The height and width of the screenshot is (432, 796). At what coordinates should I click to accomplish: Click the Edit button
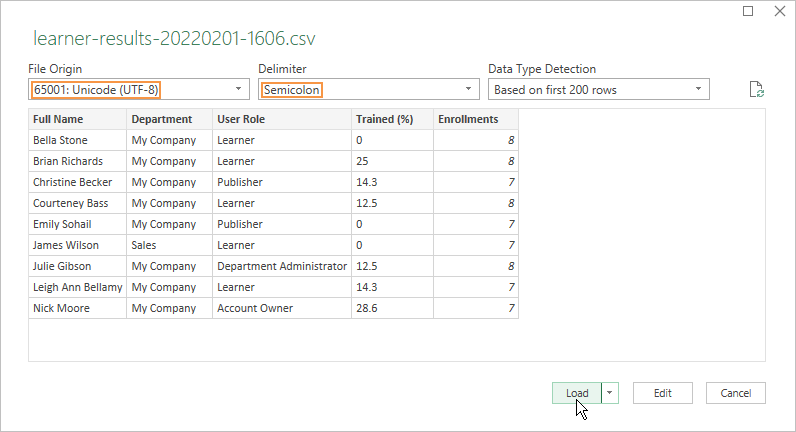click(x=662, y=393)
